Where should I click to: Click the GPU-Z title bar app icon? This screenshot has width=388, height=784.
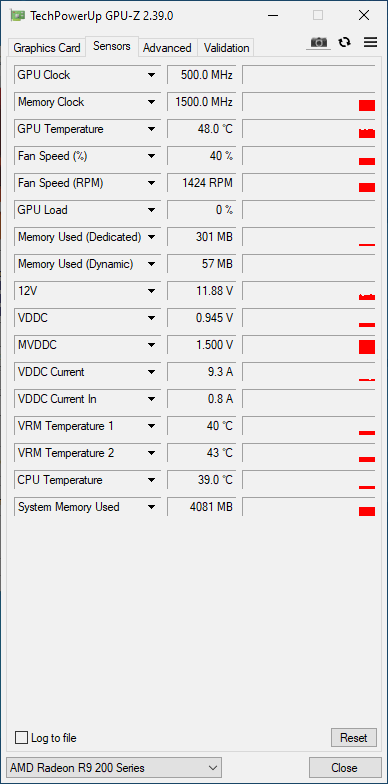17,16
